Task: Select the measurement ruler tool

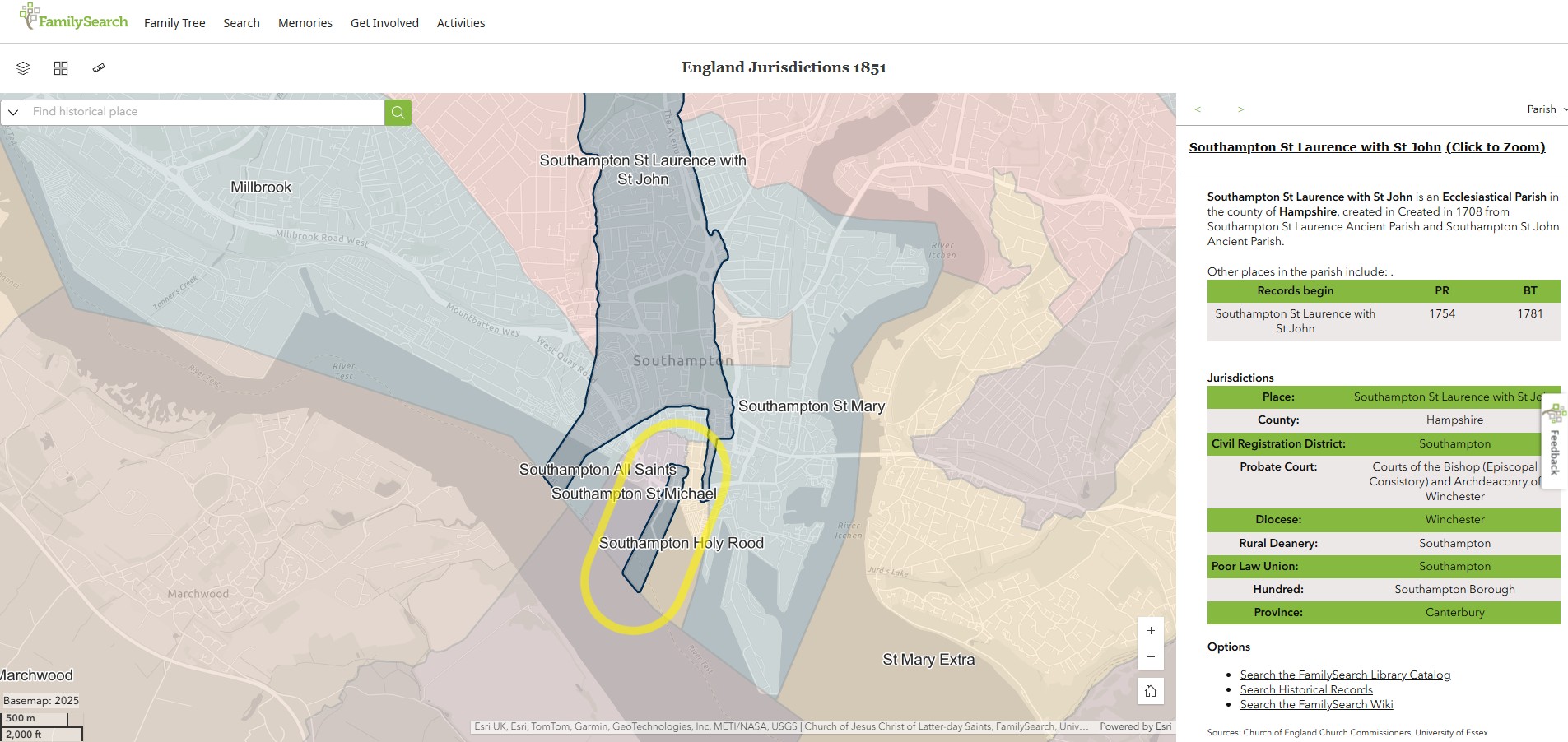Action: coord(99,68)
